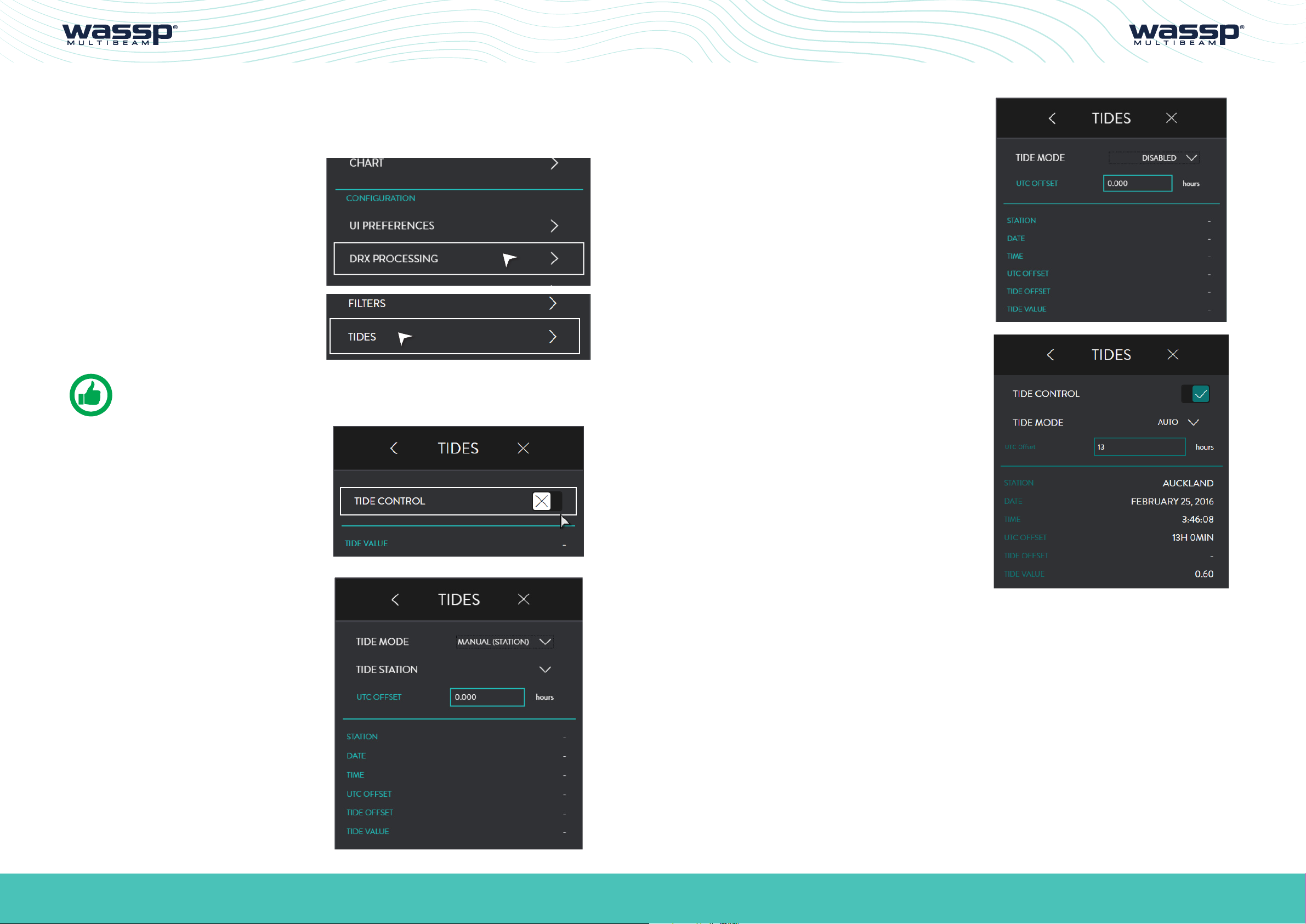Close the TIDES panel showing AUCKLAND station

(x=1173, y=354)
